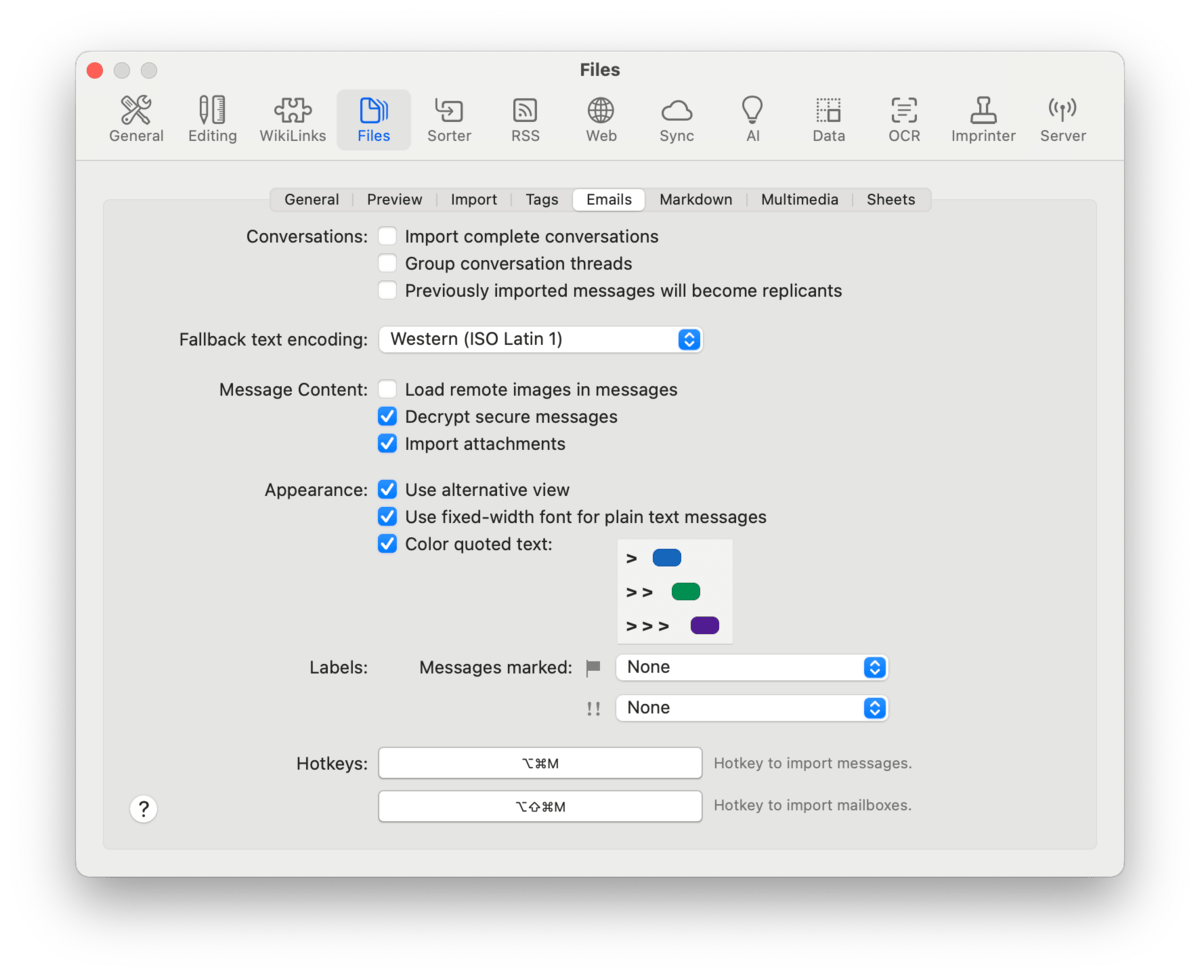Screen dimensions: 1200x977
Task: Open the Imprinter stamp settings
Action: [983, 120]
